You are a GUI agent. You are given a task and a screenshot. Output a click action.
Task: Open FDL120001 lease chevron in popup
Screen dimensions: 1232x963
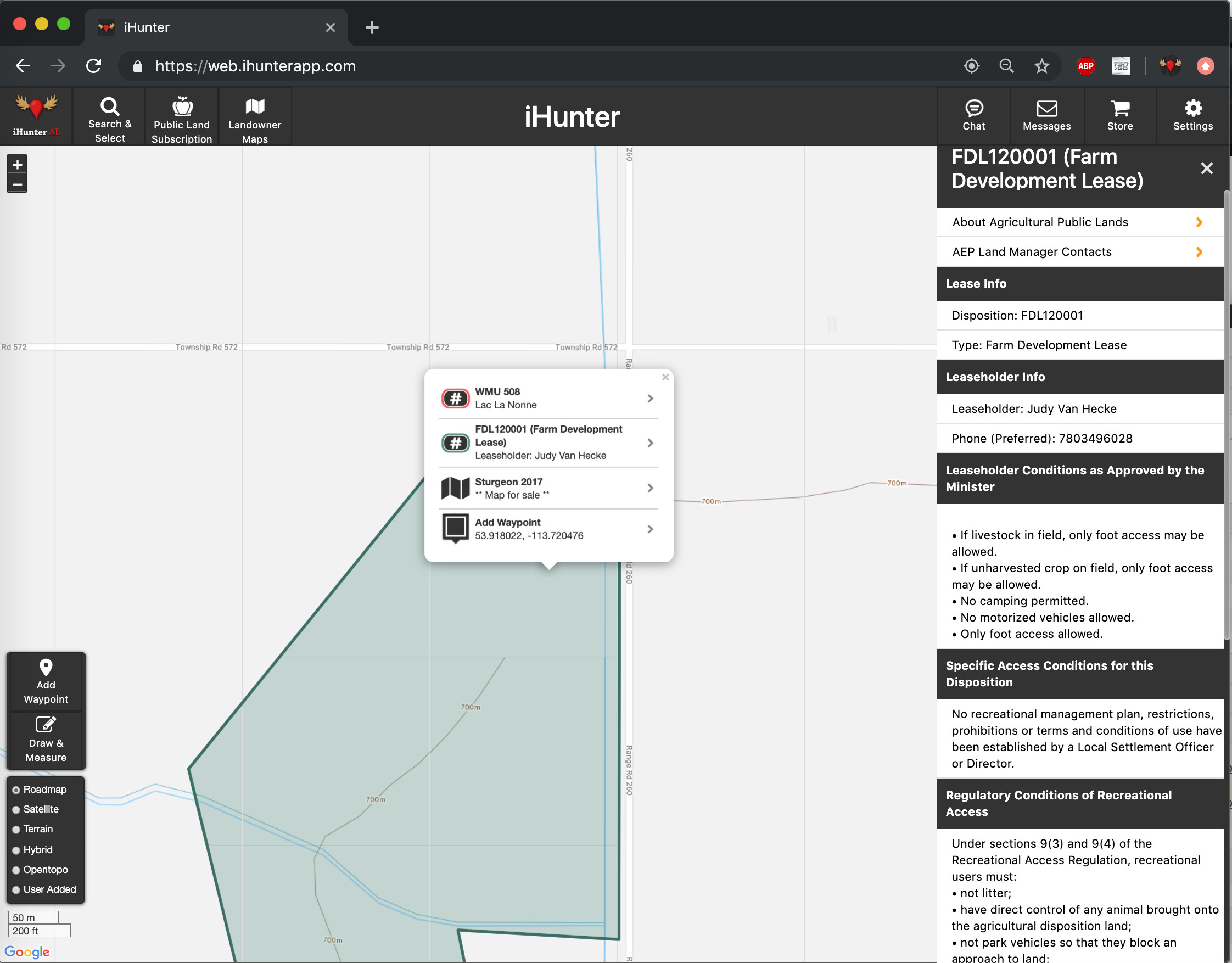(x=650, y=443)
